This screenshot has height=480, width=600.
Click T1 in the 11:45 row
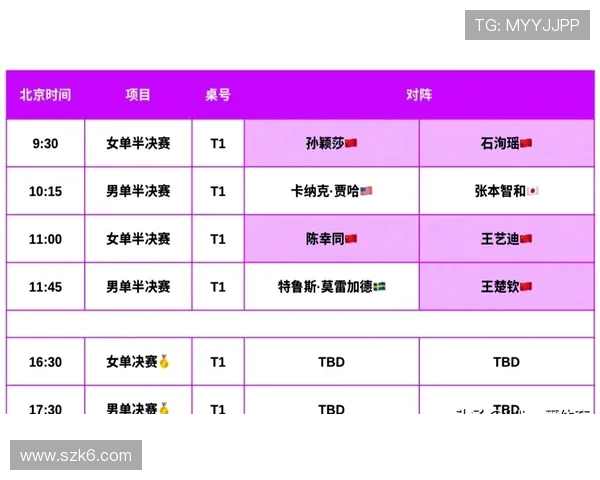click(218, 287)
